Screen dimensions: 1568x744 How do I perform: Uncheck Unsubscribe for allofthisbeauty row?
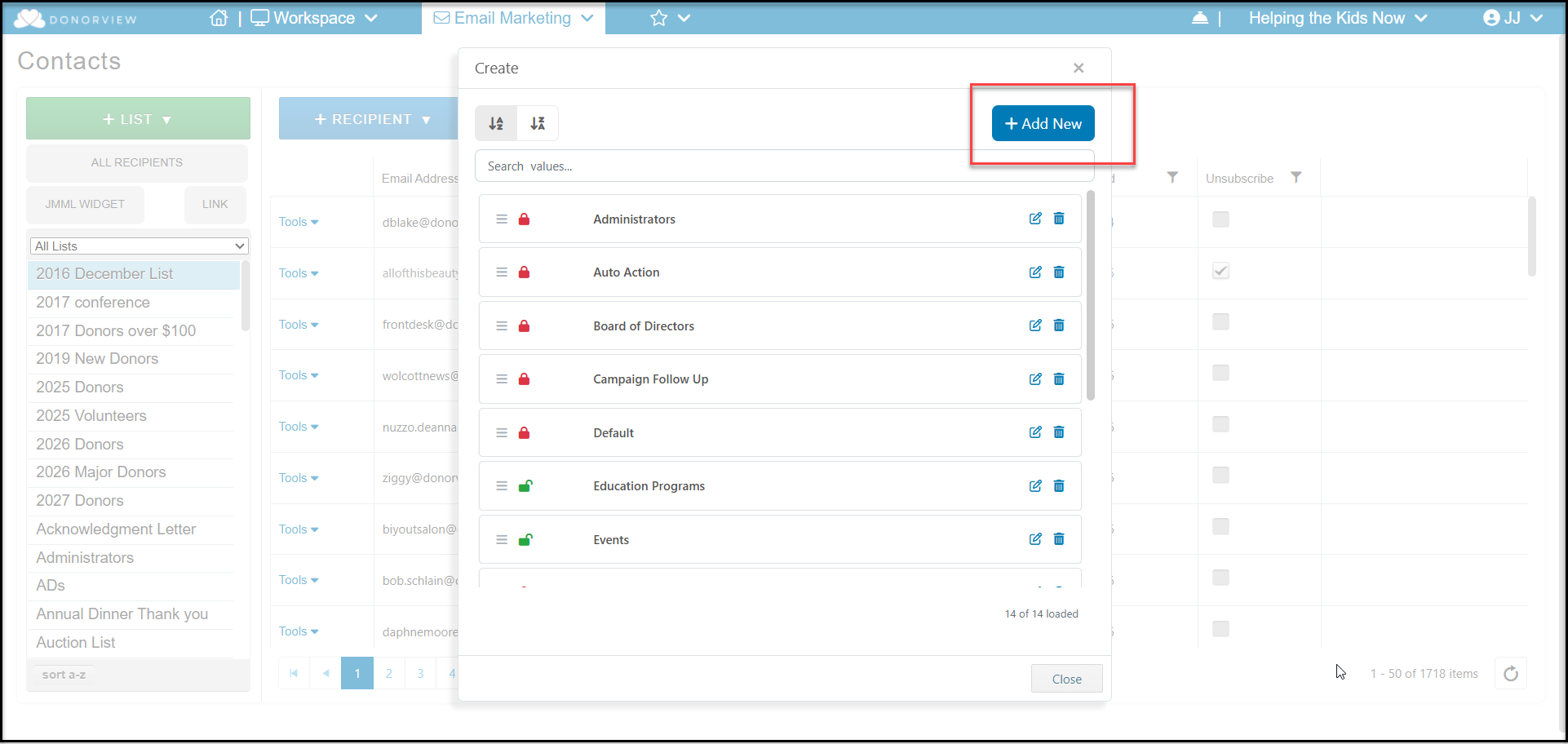1220,271
